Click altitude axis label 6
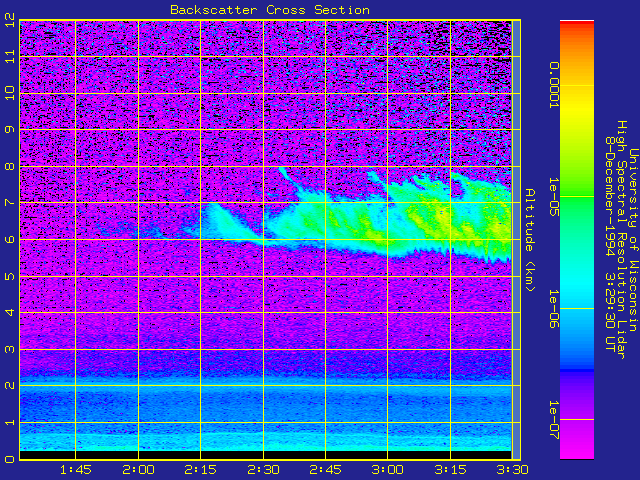The height and width of the screenshot is (480, 640). pyautogui.click(x=10, y=239)
